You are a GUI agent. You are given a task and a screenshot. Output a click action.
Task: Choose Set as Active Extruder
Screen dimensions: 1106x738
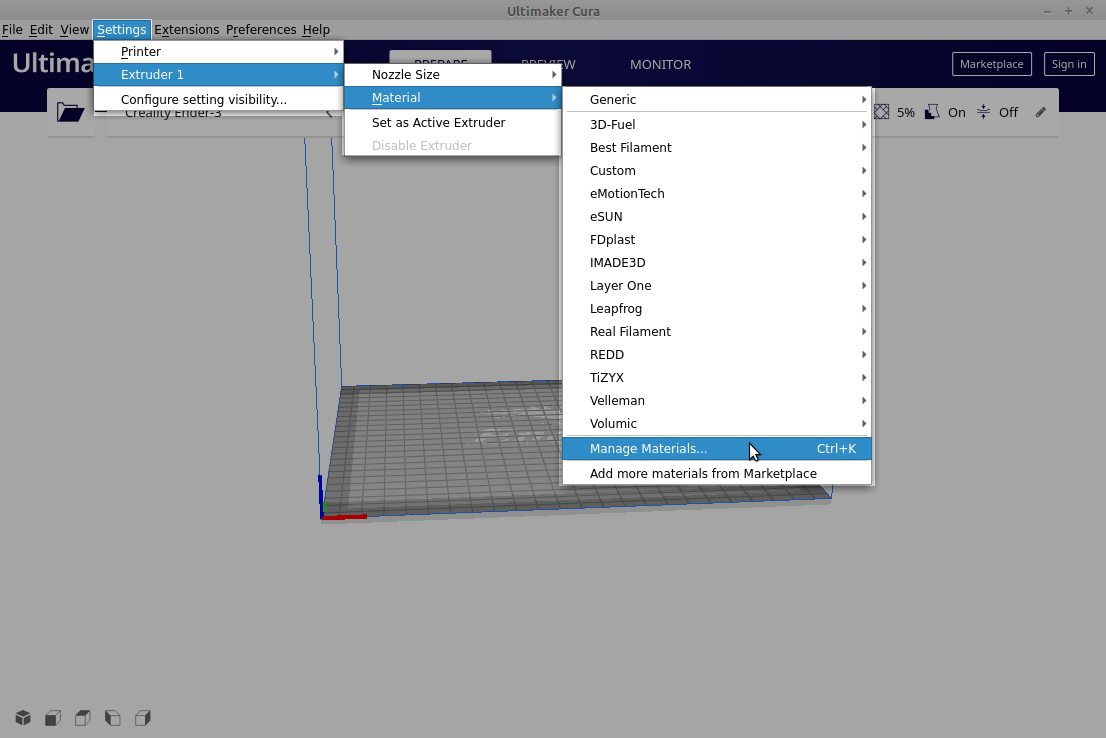point(453,123)
